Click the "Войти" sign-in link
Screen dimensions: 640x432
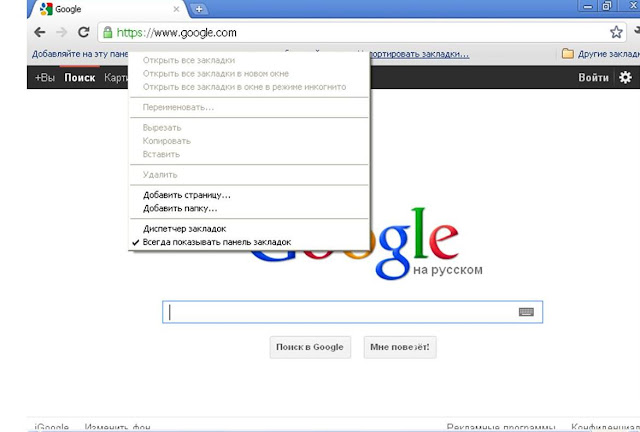[593, 78]
